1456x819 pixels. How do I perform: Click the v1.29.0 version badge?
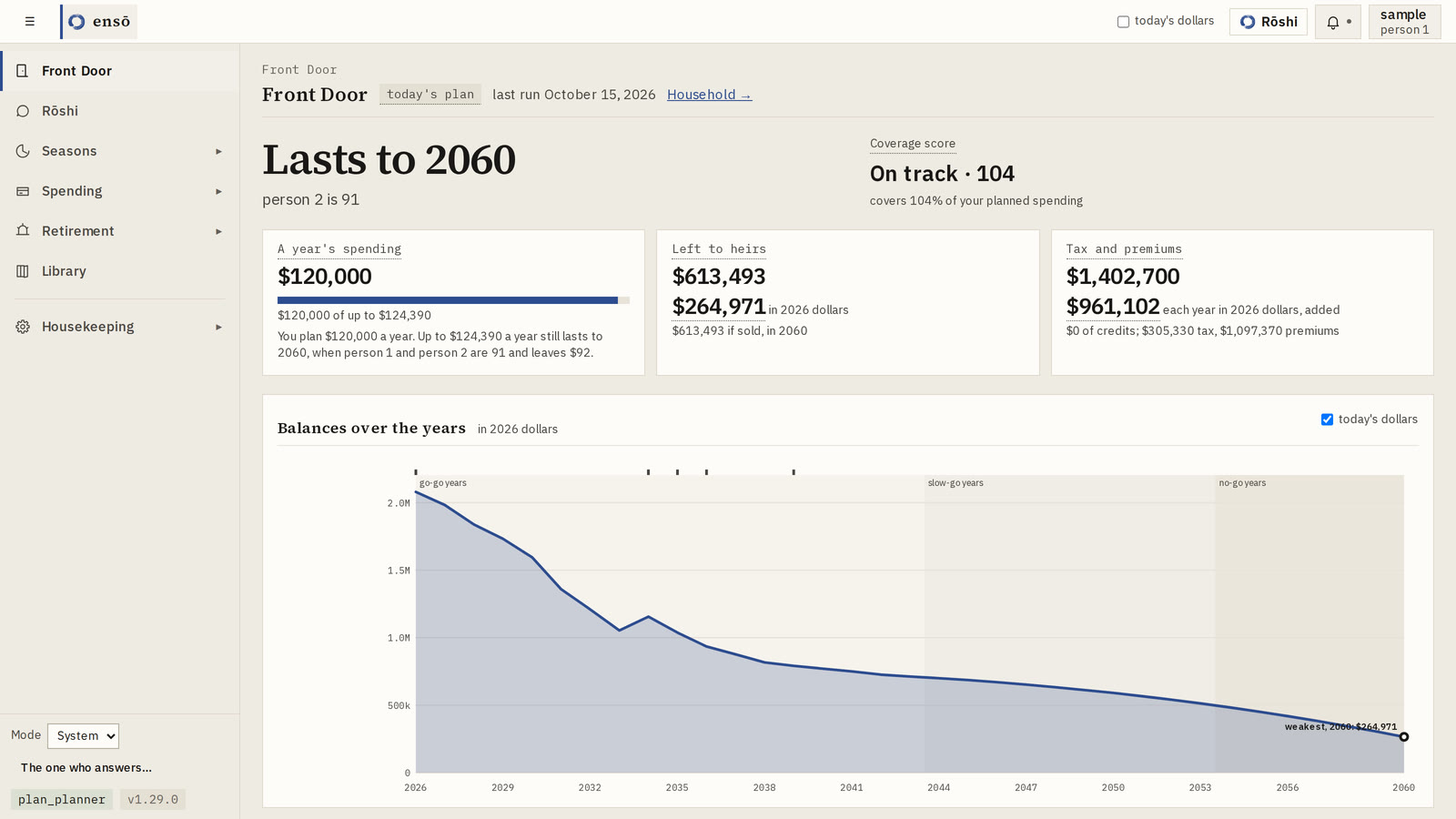coord(153,799)
